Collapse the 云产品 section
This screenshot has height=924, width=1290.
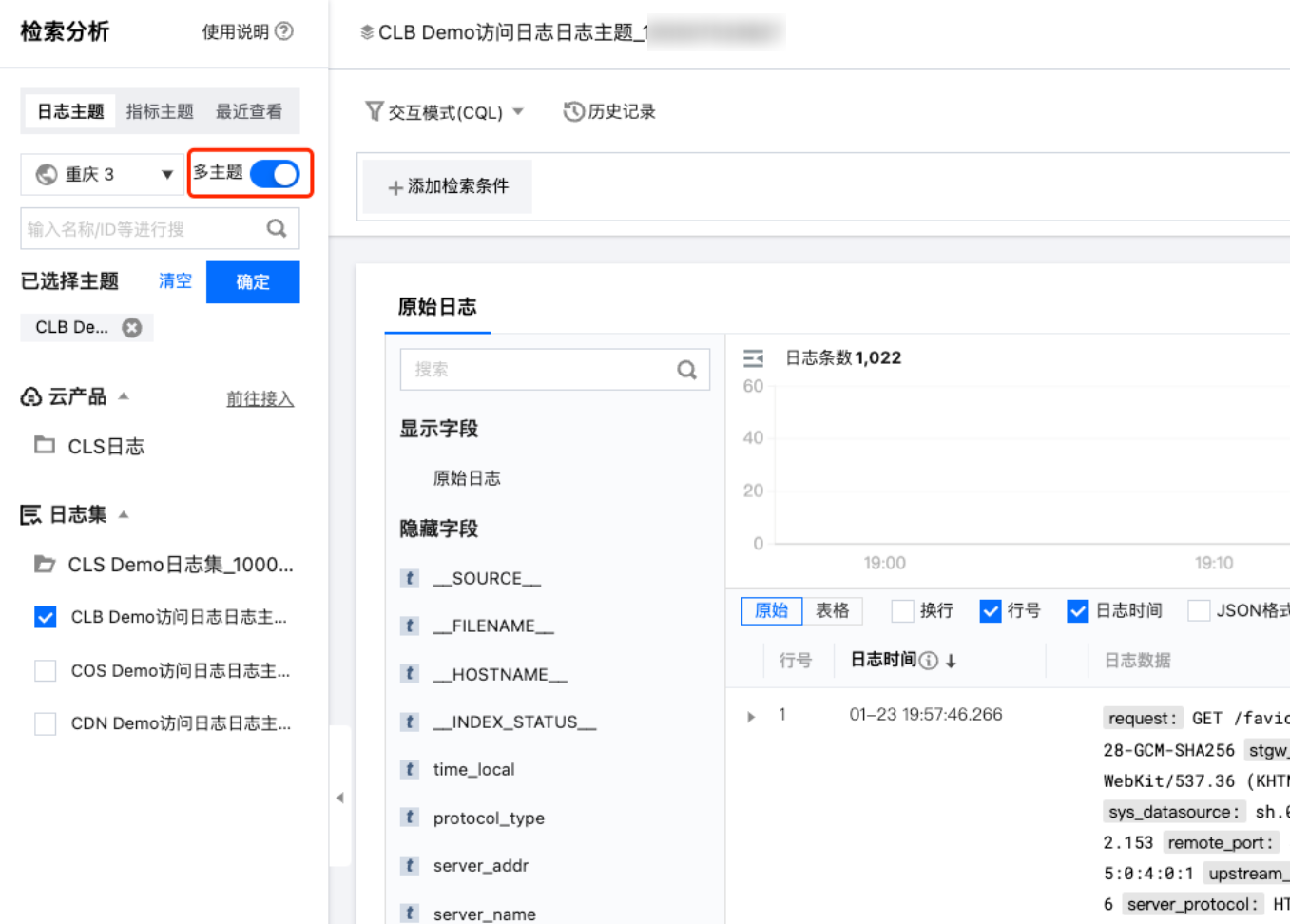coord(124,396)
